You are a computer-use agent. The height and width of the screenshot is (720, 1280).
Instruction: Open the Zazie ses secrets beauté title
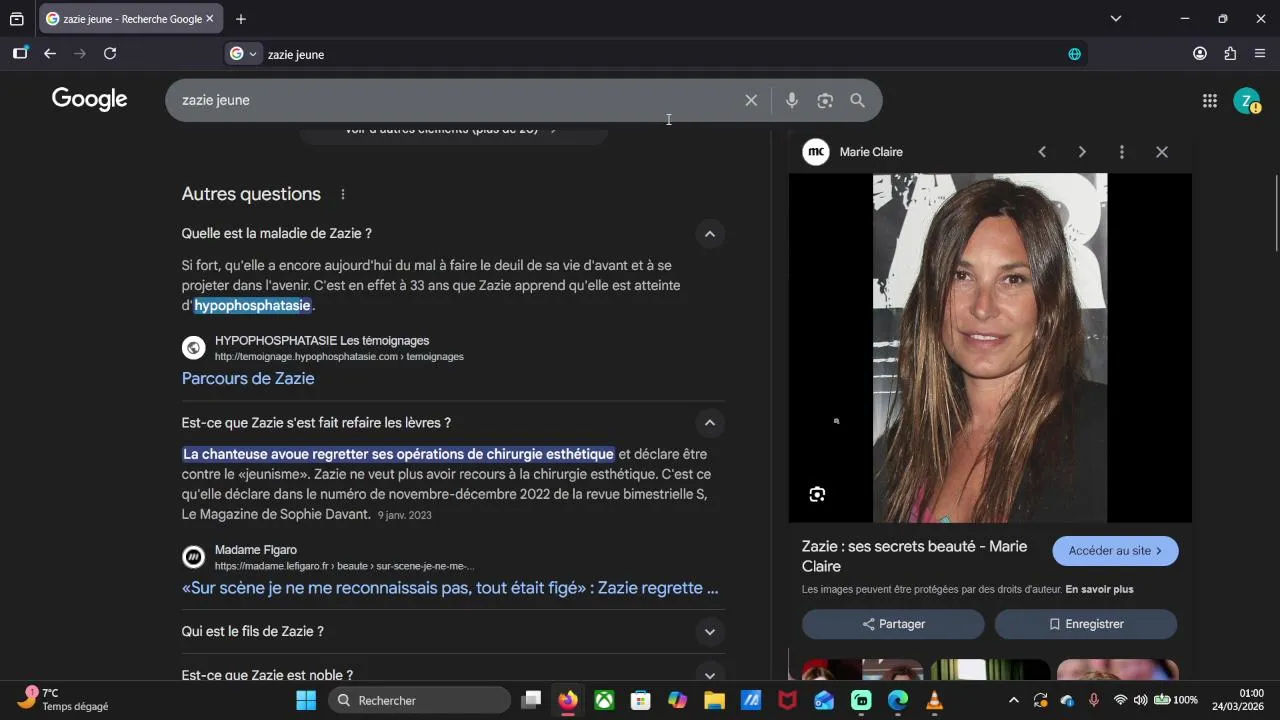click(914, 556)
